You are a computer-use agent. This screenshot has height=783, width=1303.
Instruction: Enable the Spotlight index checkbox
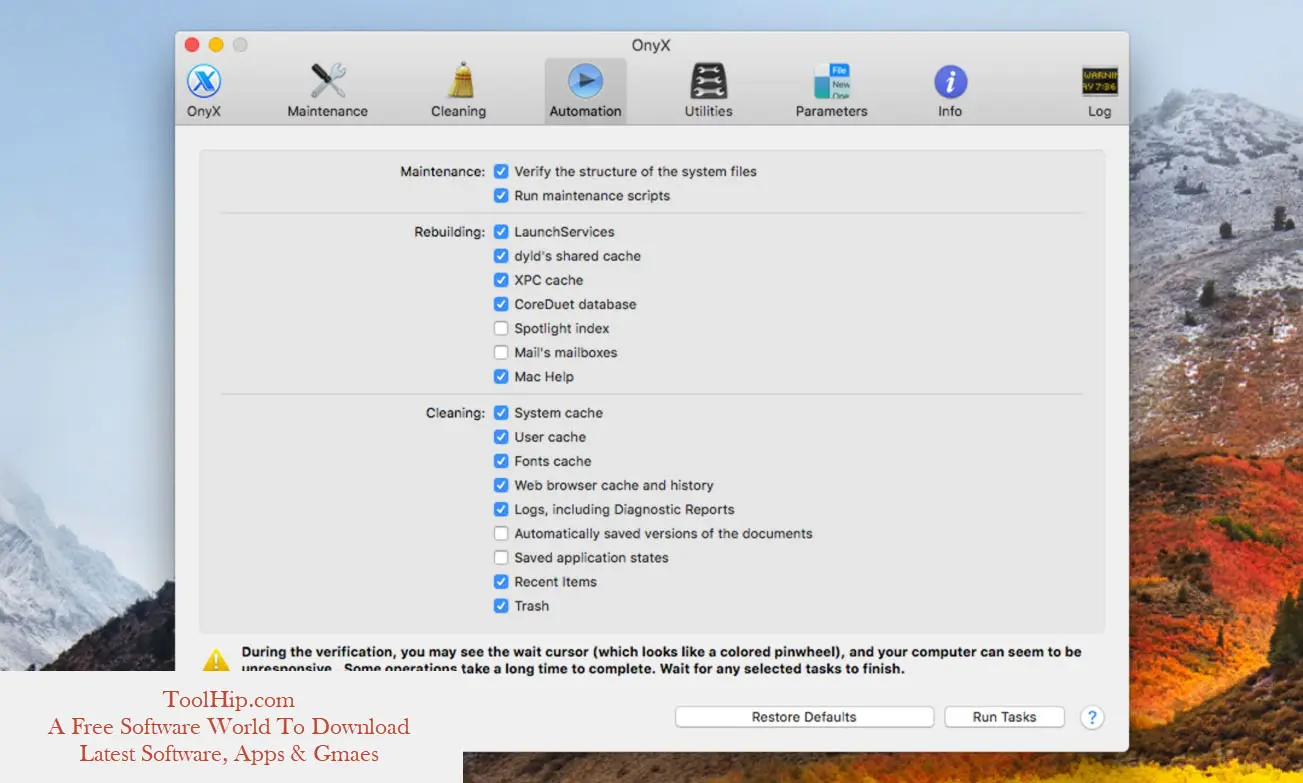tap(501, 328)
